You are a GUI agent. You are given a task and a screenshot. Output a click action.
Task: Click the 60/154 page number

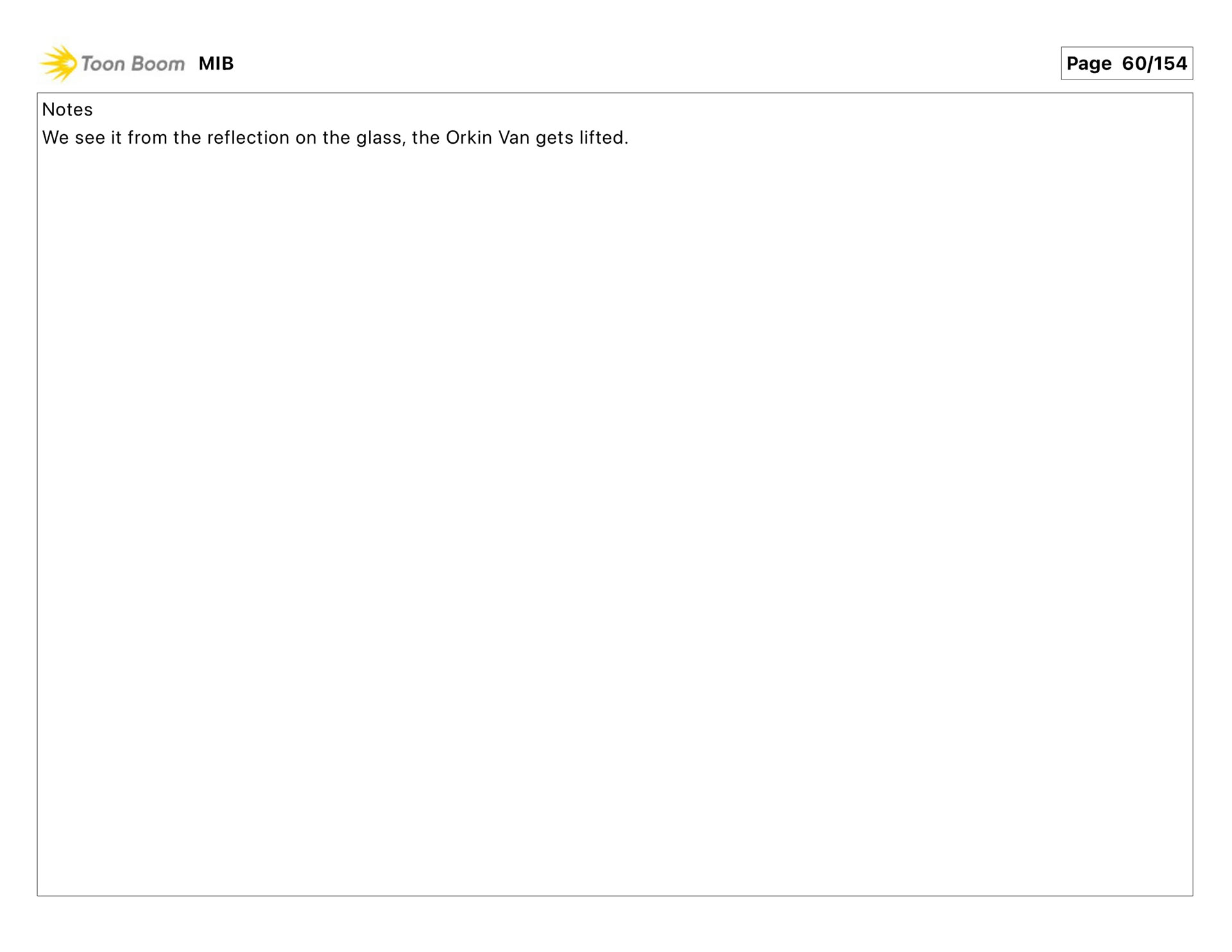(1154, 64)
